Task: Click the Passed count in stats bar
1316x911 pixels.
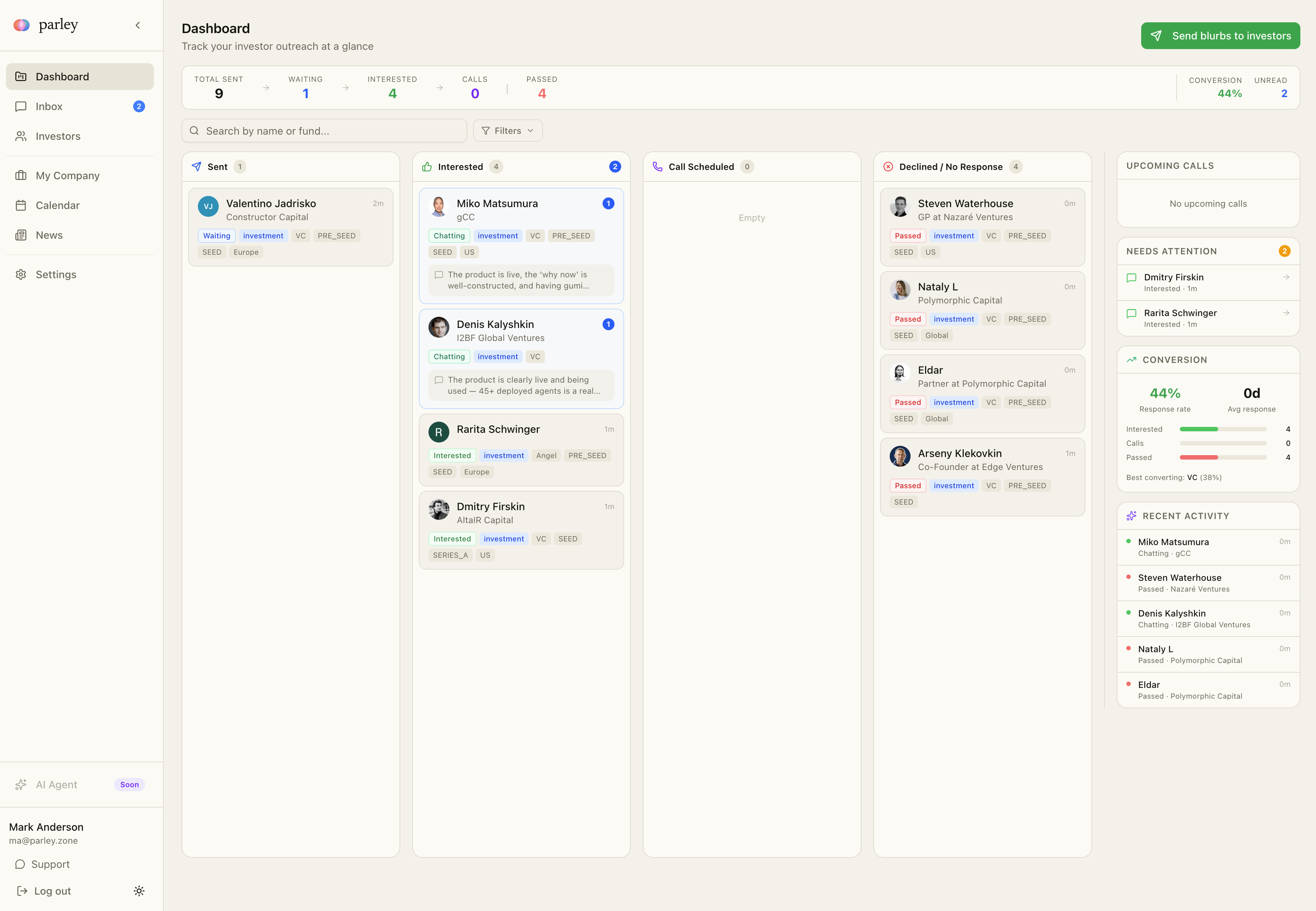Action: (542, 94)
